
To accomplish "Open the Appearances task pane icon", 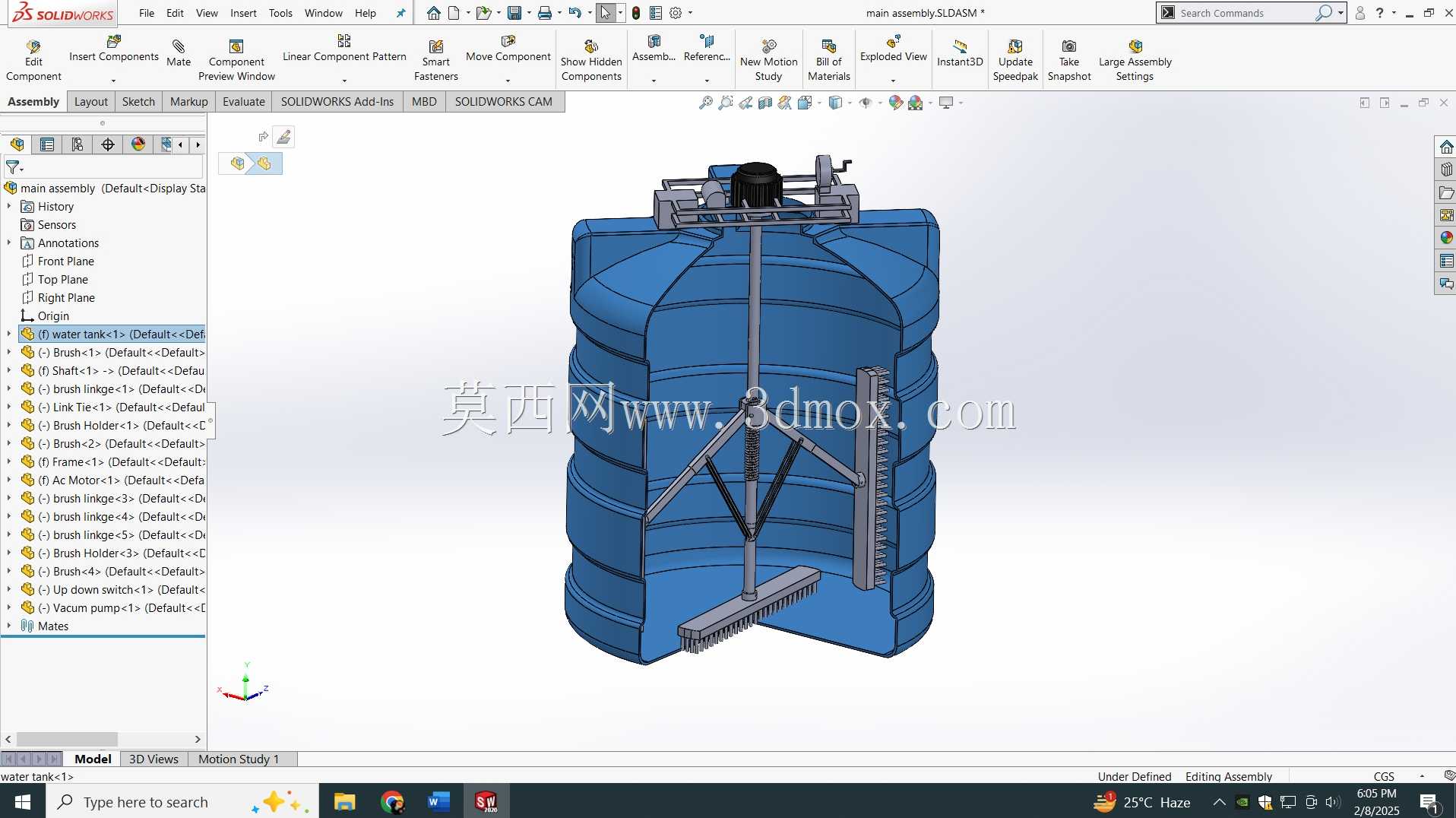I will click(1446, 238).
